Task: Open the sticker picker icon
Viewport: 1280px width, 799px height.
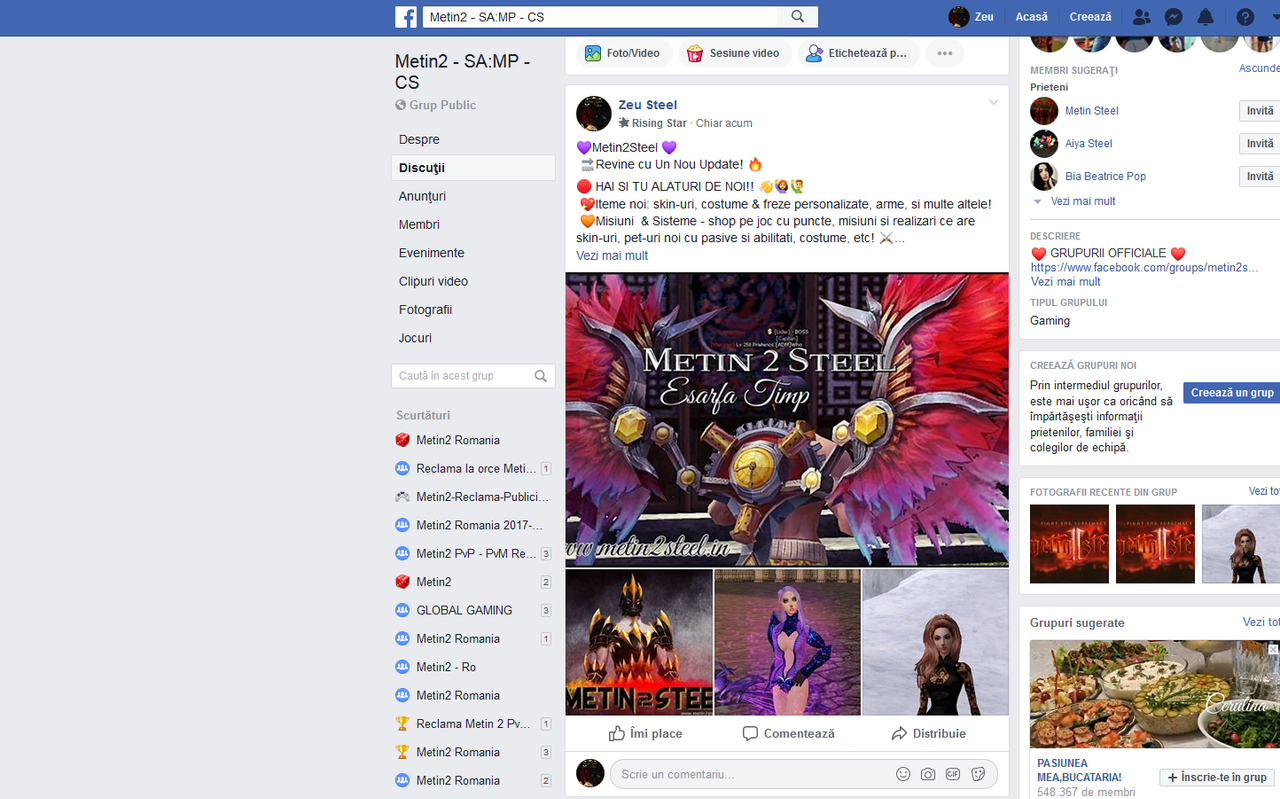Action: [978, 773]
